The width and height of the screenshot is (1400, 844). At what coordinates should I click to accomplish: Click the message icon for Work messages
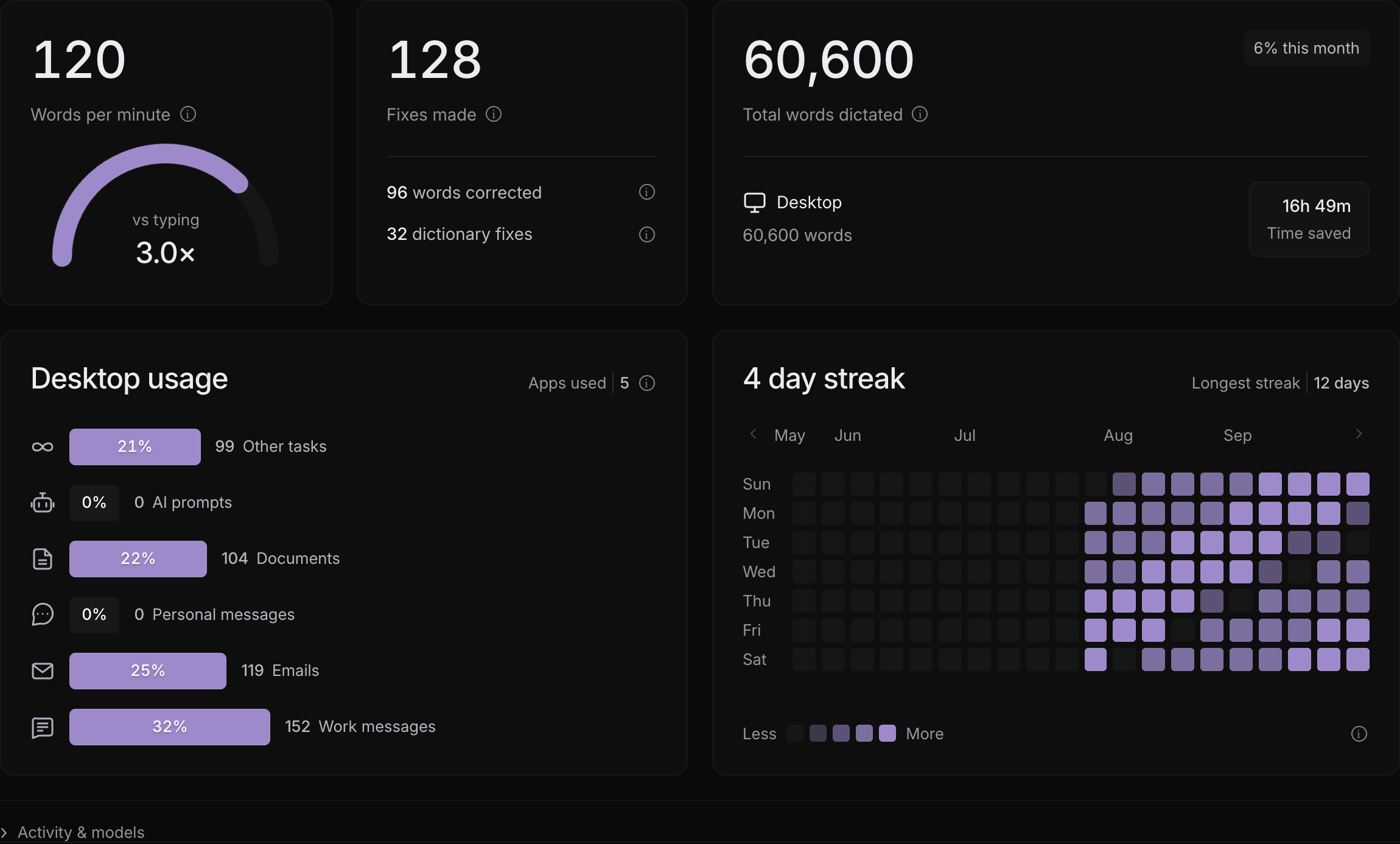point(43,727)
